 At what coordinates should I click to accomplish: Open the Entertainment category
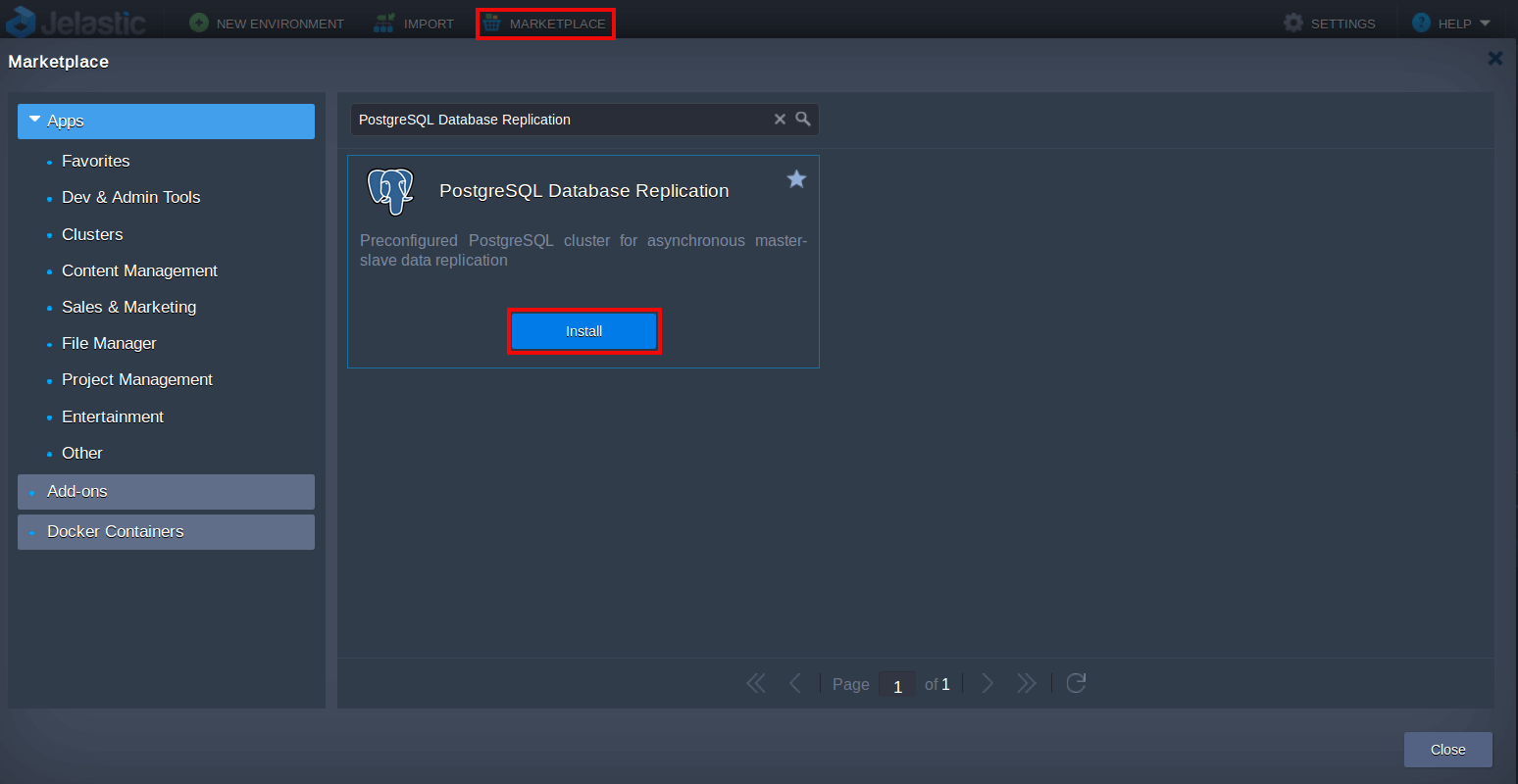point(113,416)
